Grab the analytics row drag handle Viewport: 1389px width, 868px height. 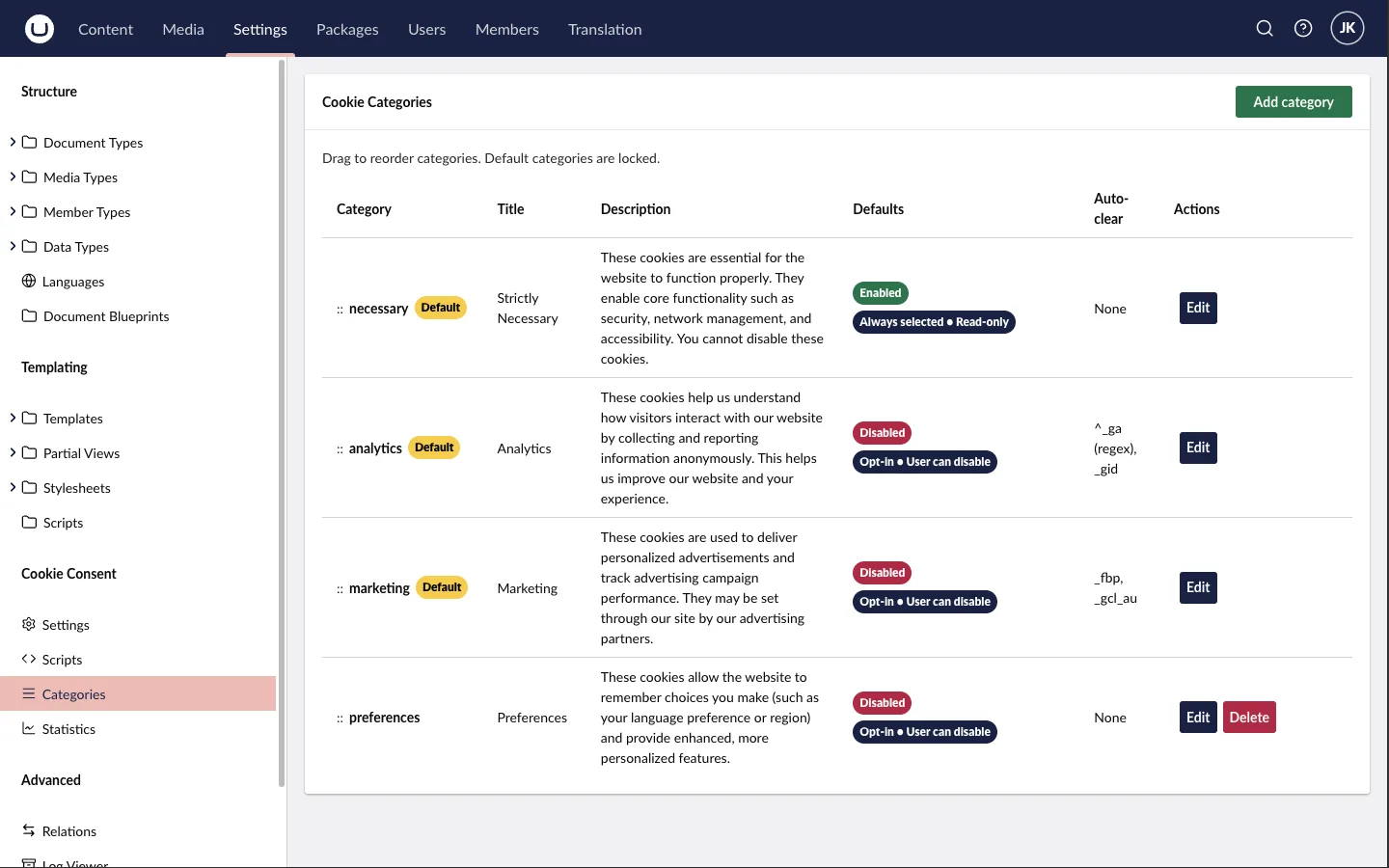click(x=340, y=449)
